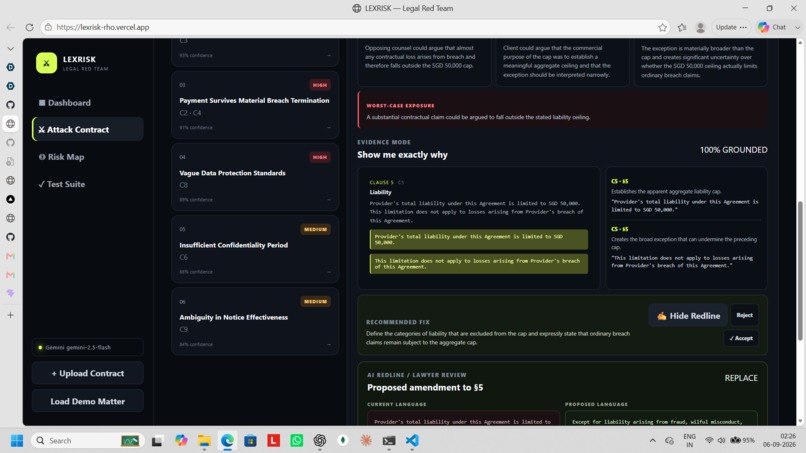View site information icon in address bar
Screen dimensions: 806x453
pyautogui.click(x=48, y=27)
